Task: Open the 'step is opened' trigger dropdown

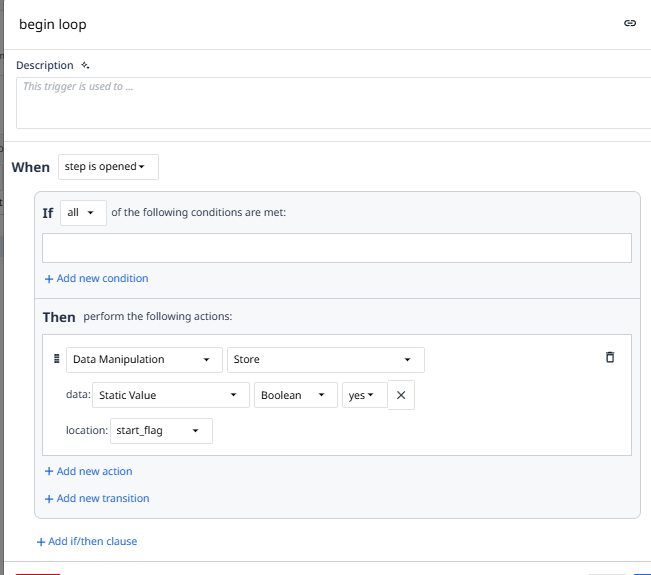Action: click(x=108, y=167)
